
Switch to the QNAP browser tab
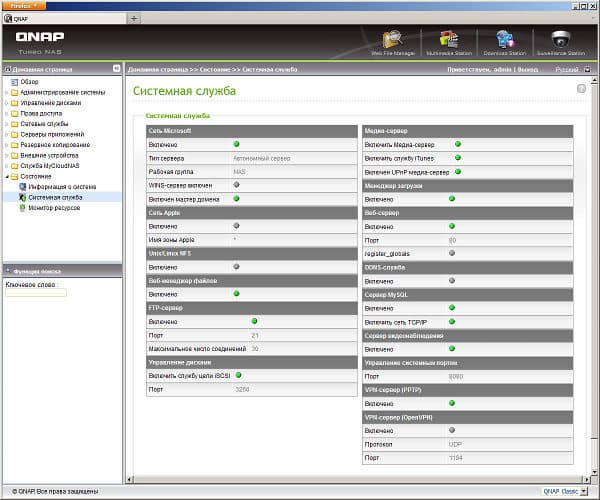pyautogui.click(x=64, y=18)
